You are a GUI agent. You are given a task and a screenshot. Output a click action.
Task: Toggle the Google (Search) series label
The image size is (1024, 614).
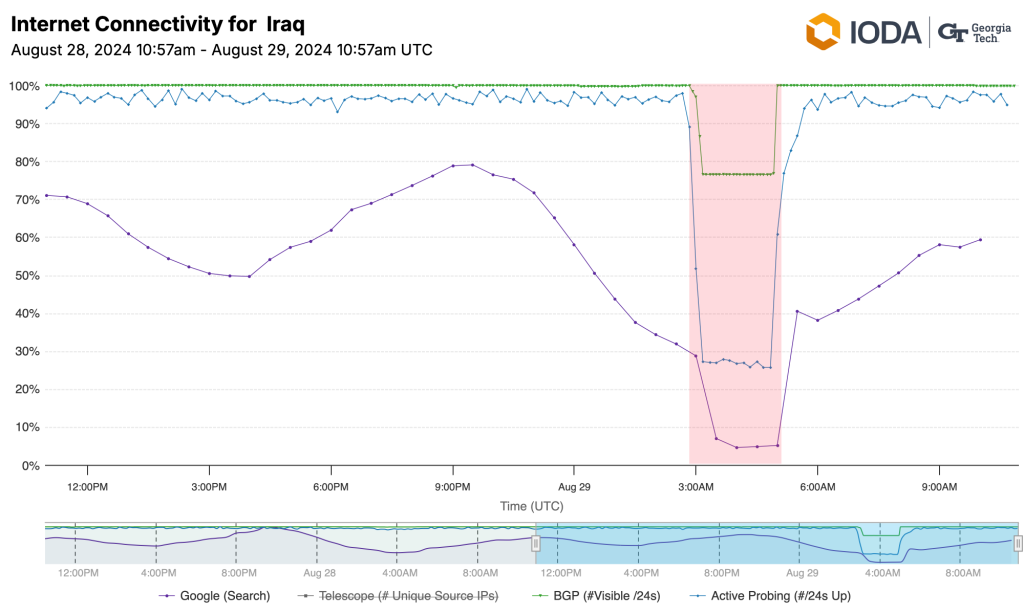[225, 596]
